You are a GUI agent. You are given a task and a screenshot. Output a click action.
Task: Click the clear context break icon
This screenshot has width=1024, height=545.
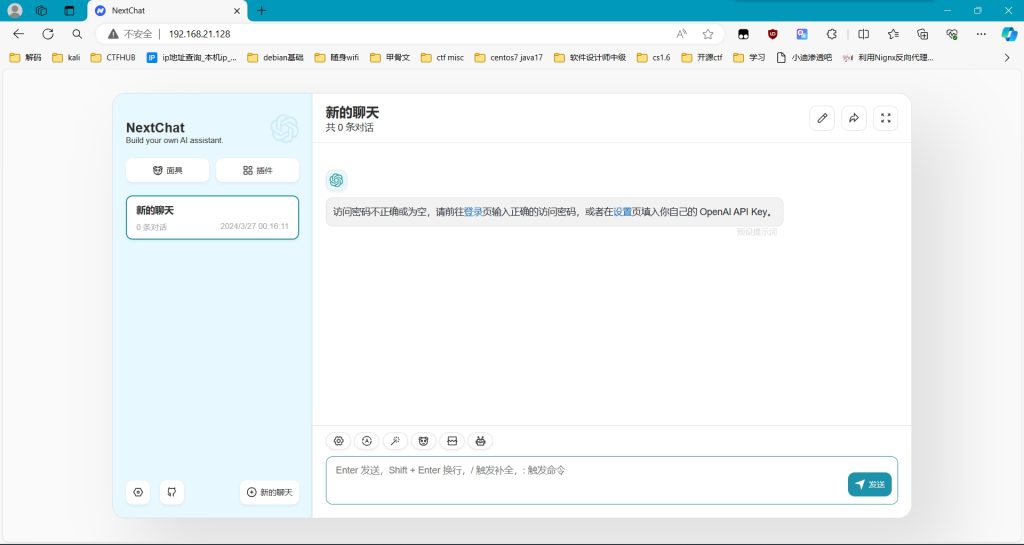pos(452,441)
